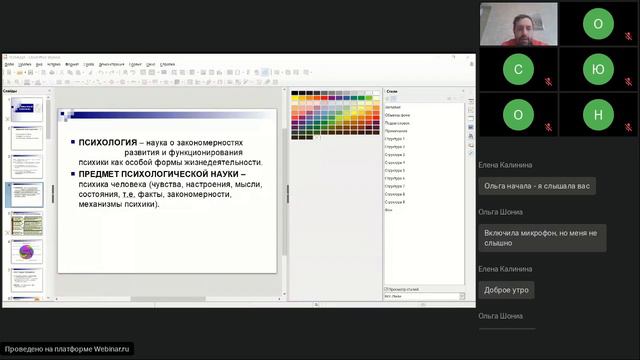Viewport: 640px width, 360px height.
Task: Open the Правка menu
Action: point(24,64)
